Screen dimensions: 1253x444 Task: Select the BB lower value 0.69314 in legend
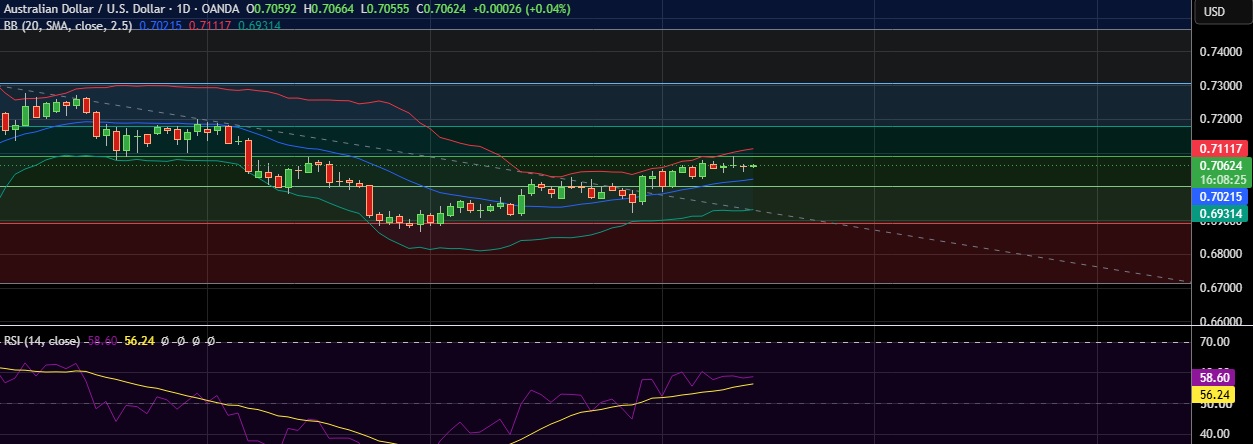point(259,24)
